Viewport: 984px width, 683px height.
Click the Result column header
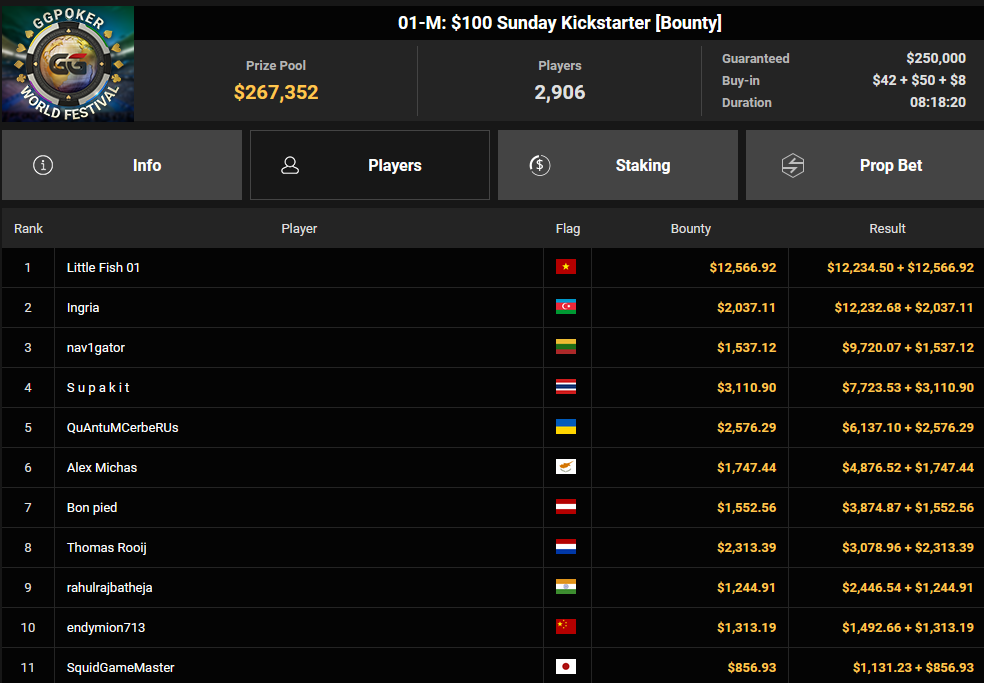point(887,229)
